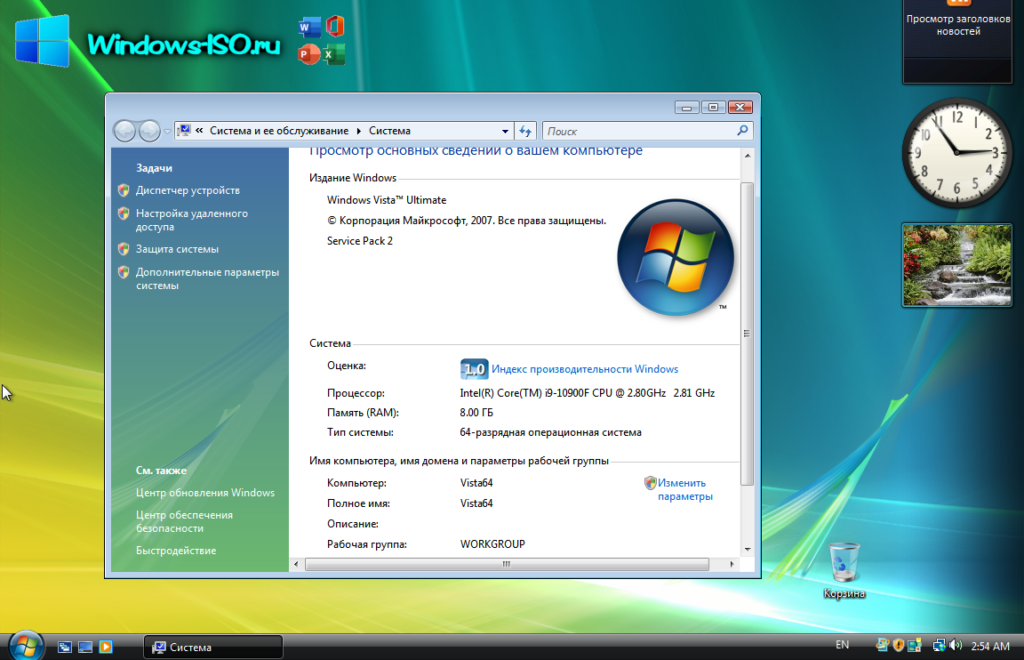1024x660 pixels.
Task: Go forward with the Forward navigation arrow
Action: 150,131
